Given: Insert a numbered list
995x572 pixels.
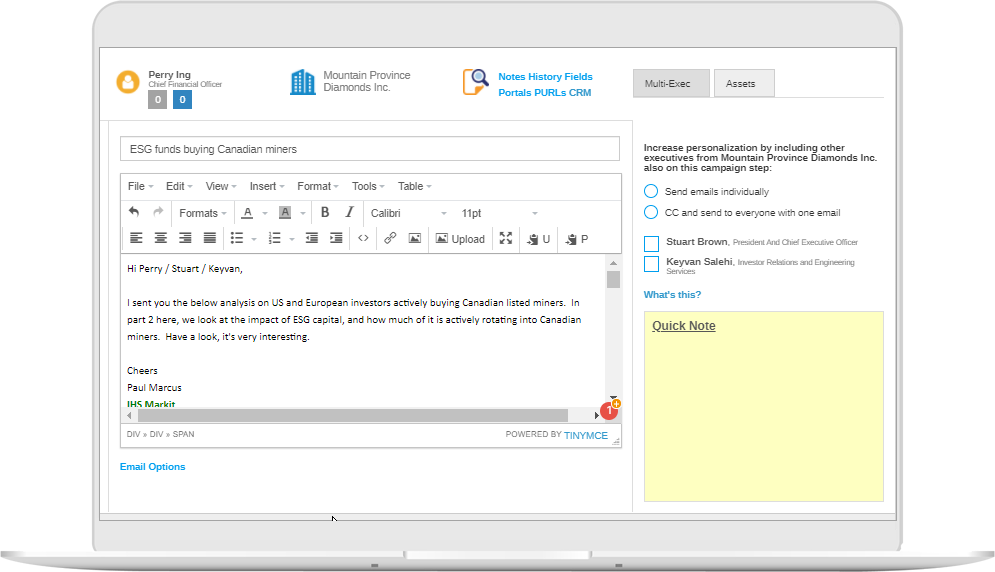Looking at the screenshot, I should tap(274, 238).
